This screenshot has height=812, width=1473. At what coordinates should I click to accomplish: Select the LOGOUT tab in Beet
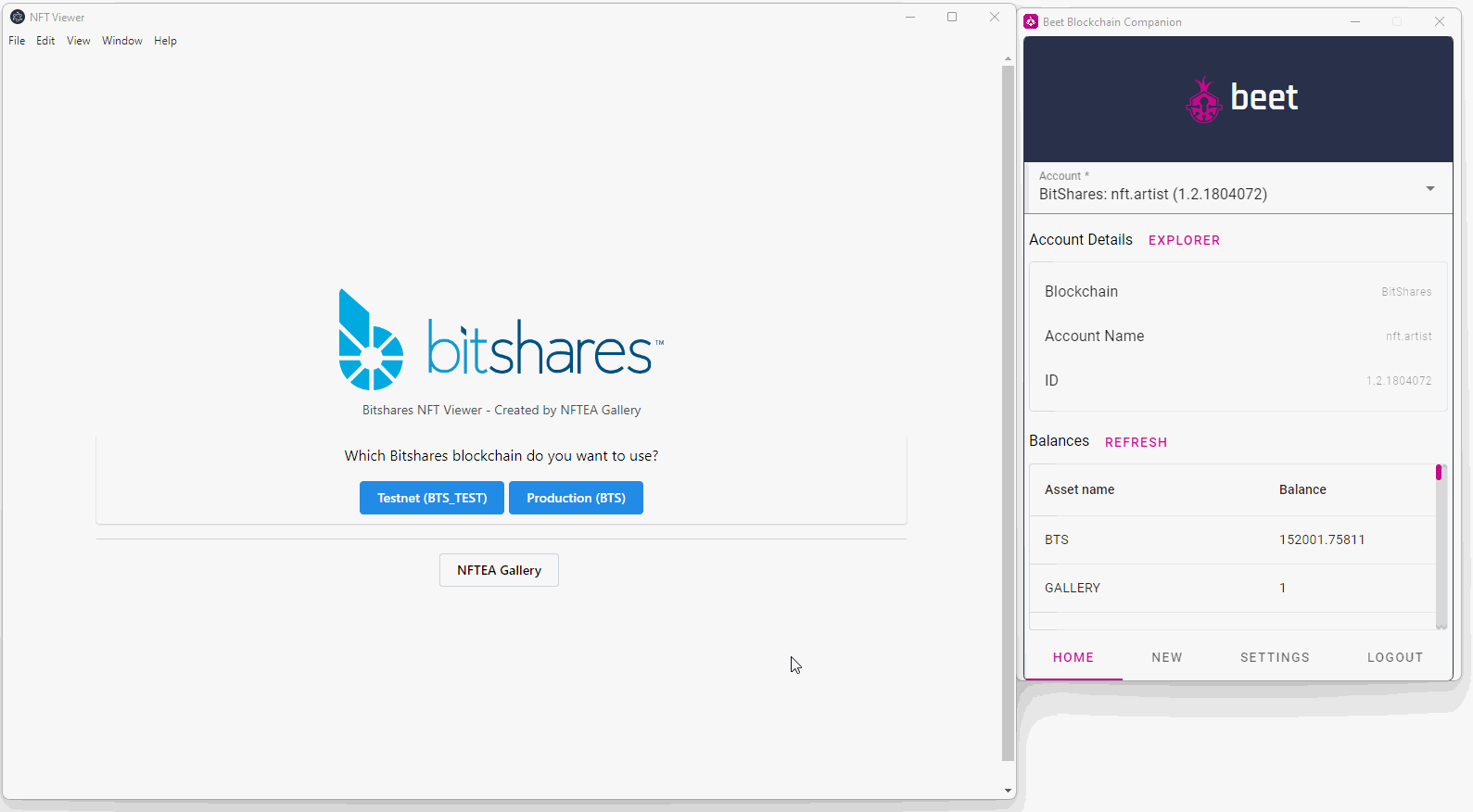point(1395,657)
